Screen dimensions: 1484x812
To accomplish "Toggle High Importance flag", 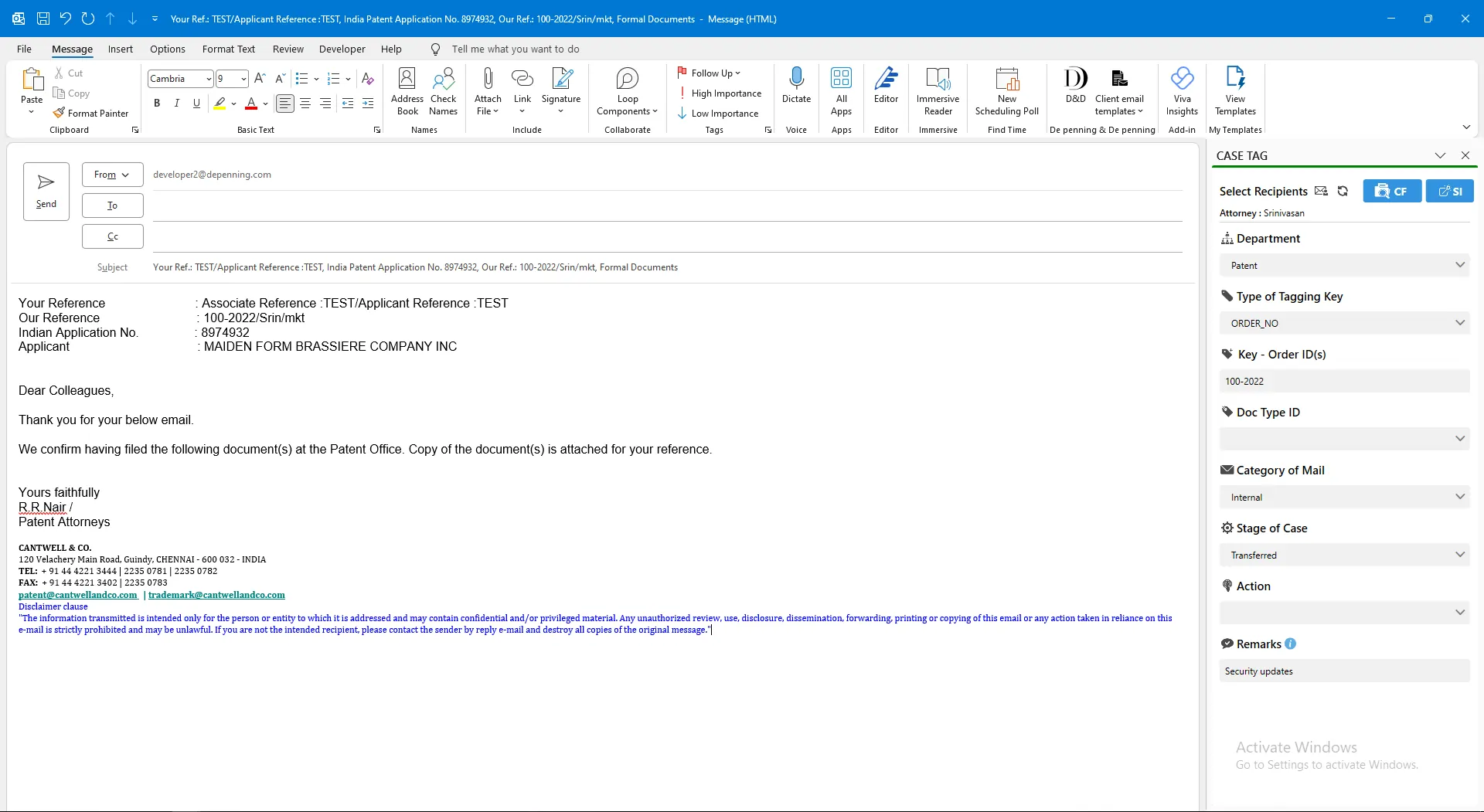I will tap(720, 93).
